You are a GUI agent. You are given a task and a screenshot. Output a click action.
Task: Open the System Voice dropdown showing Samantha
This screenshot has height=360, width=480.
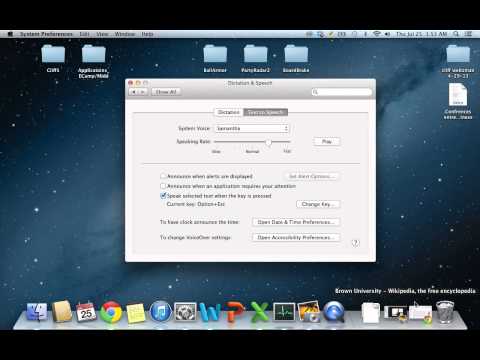252,128
